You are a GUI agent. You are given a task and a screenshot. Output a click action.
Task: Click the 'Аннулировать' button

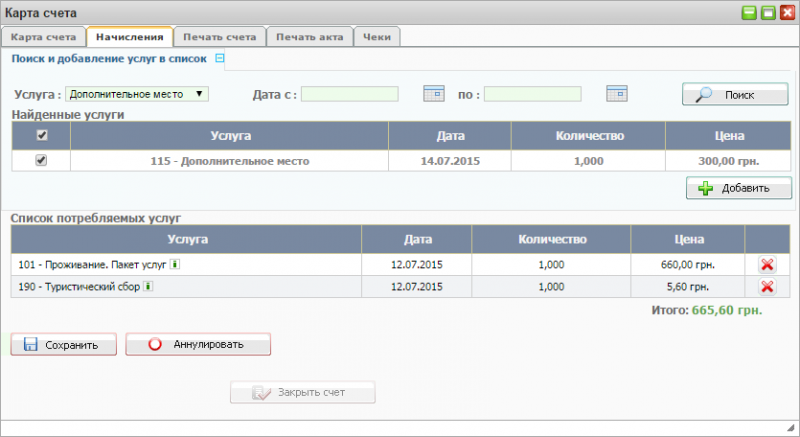point(198,345)
